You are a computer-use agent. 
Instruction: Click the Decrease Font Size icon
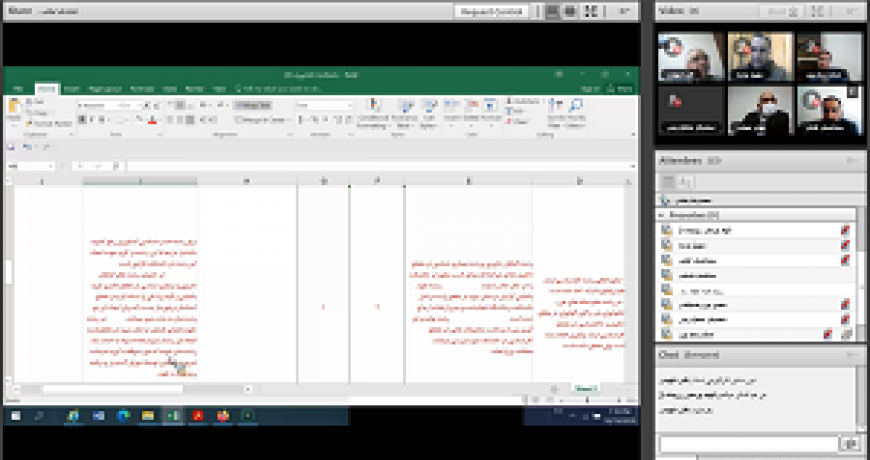[x=156, y=105]
